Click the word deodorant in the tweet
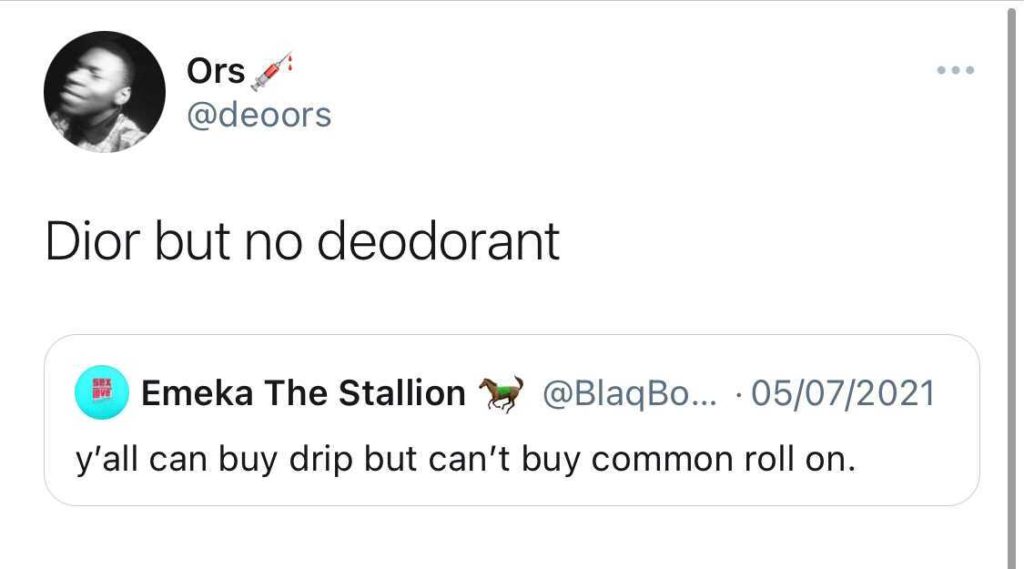 [x=438, y=241]
